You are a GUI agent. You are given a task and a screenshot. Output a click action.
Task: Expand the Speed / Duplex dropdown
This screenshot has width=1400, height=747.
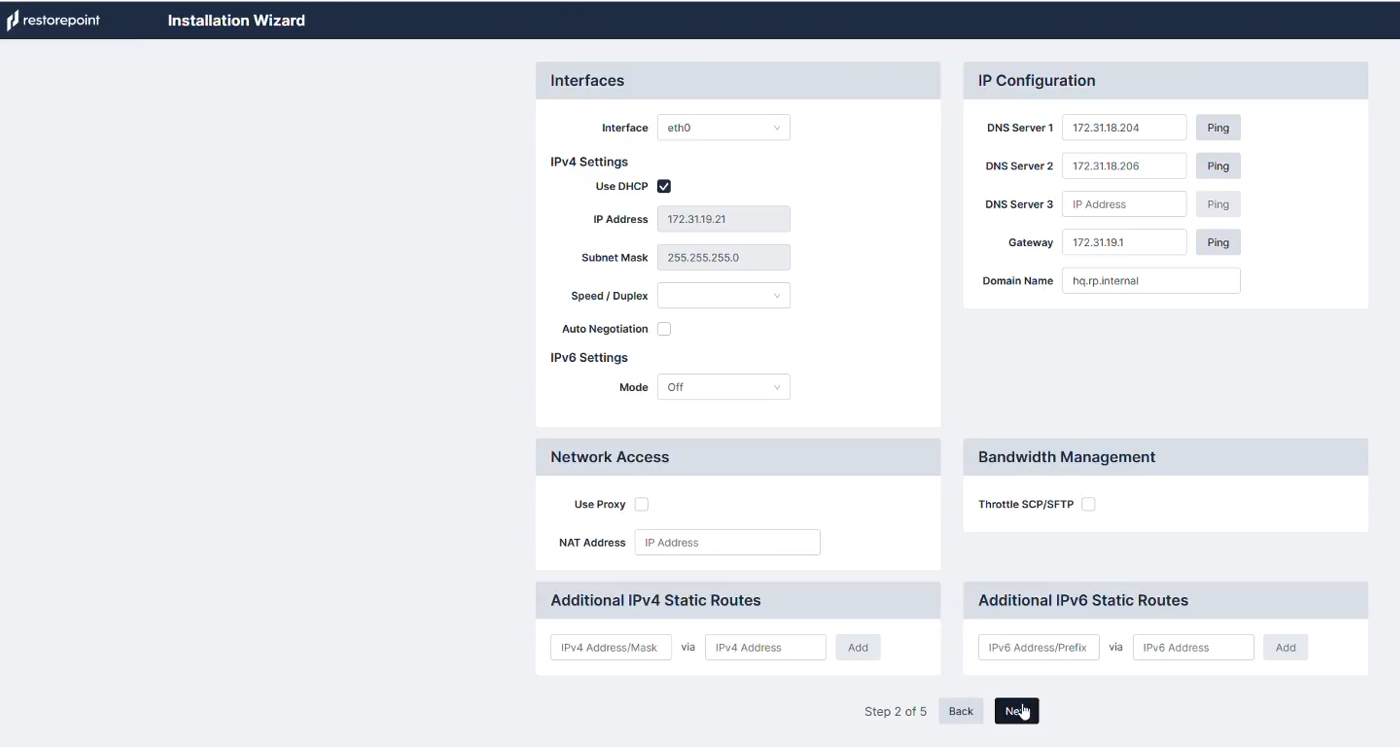tap(723, 296)
